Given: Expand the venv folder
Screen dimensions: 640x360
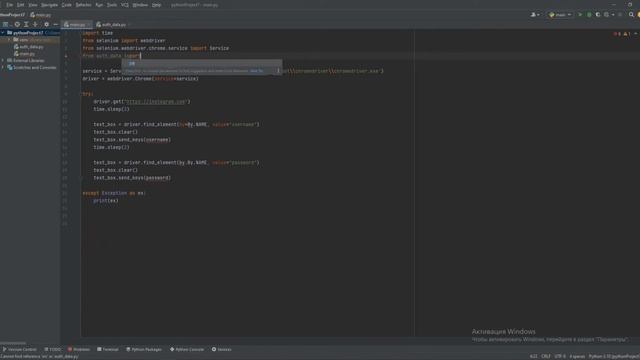Looking at the screenshot, I should tap(9, 40).
